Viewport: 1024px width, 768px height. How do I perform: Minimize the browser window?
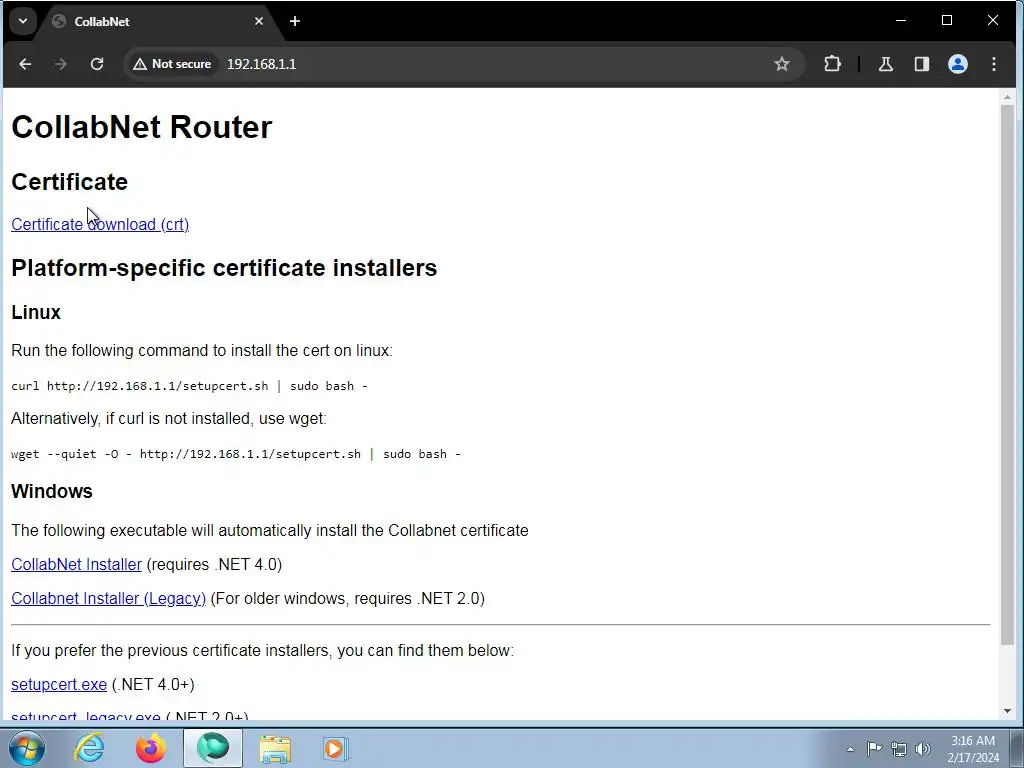click(x=901, y=21)
